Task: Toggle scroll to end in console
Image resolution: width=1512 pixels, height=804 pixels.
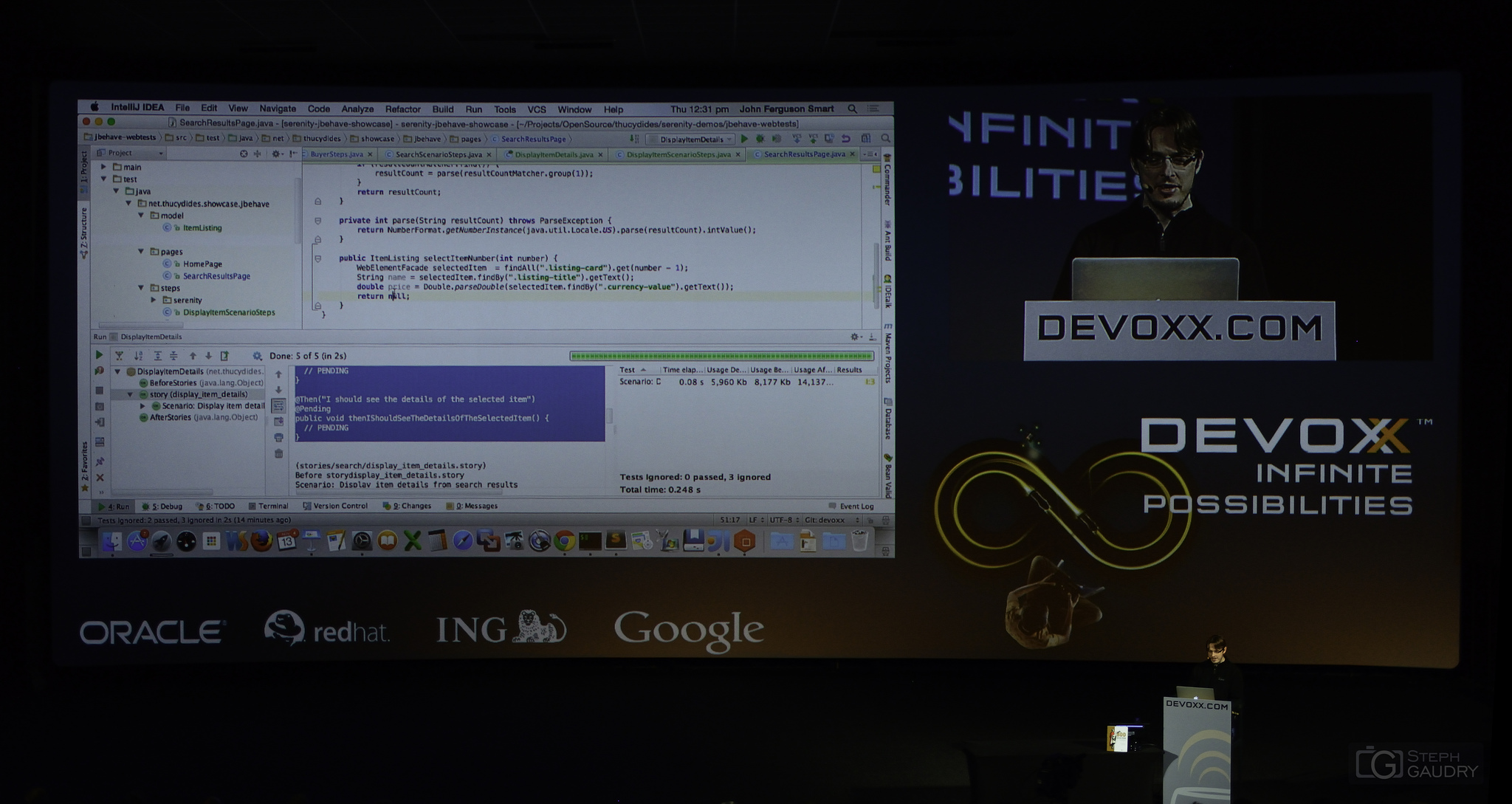Action: pyautogui.click(x=278, y=422)
